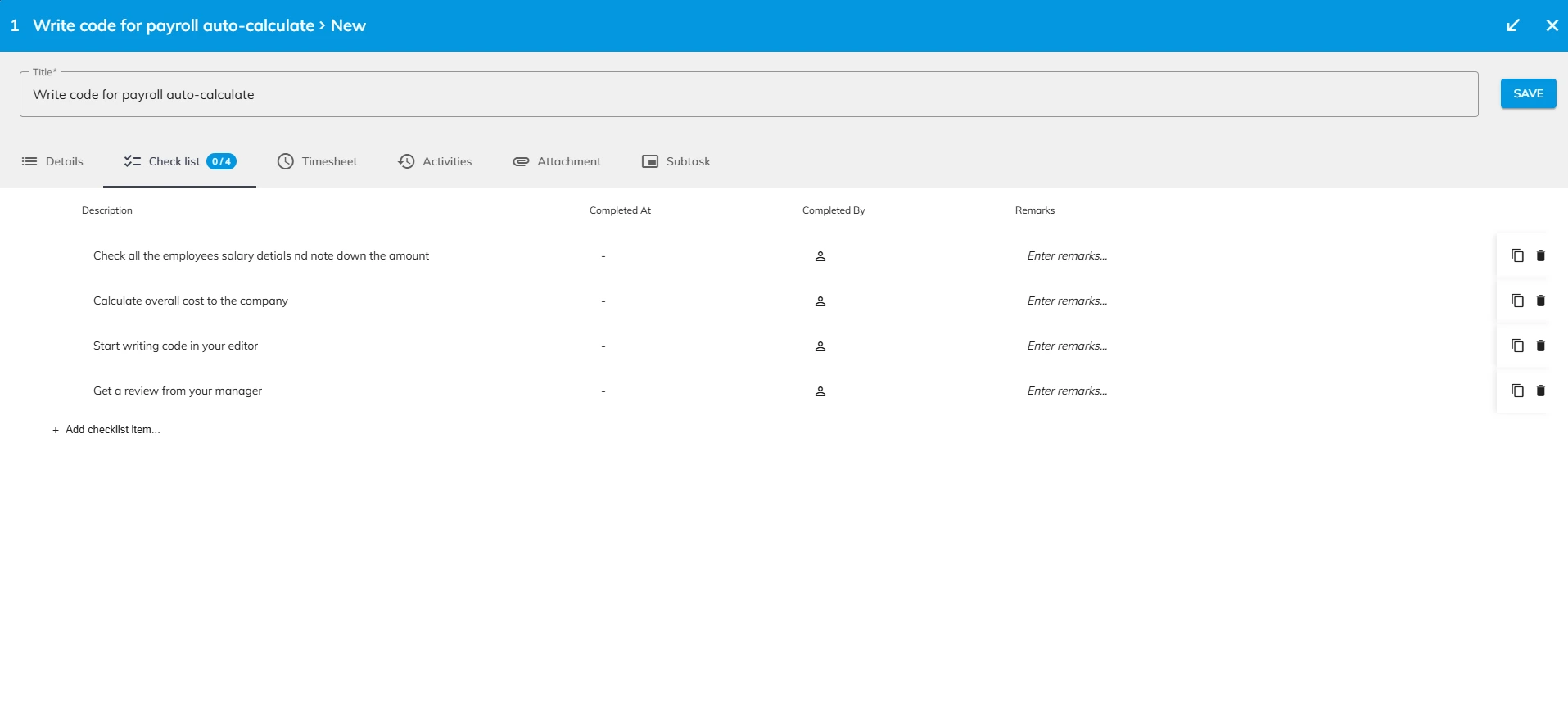The width and height of the screenshot is (1568, 714).
Task: Go to the Activities tab
Action: pos(435,161)
